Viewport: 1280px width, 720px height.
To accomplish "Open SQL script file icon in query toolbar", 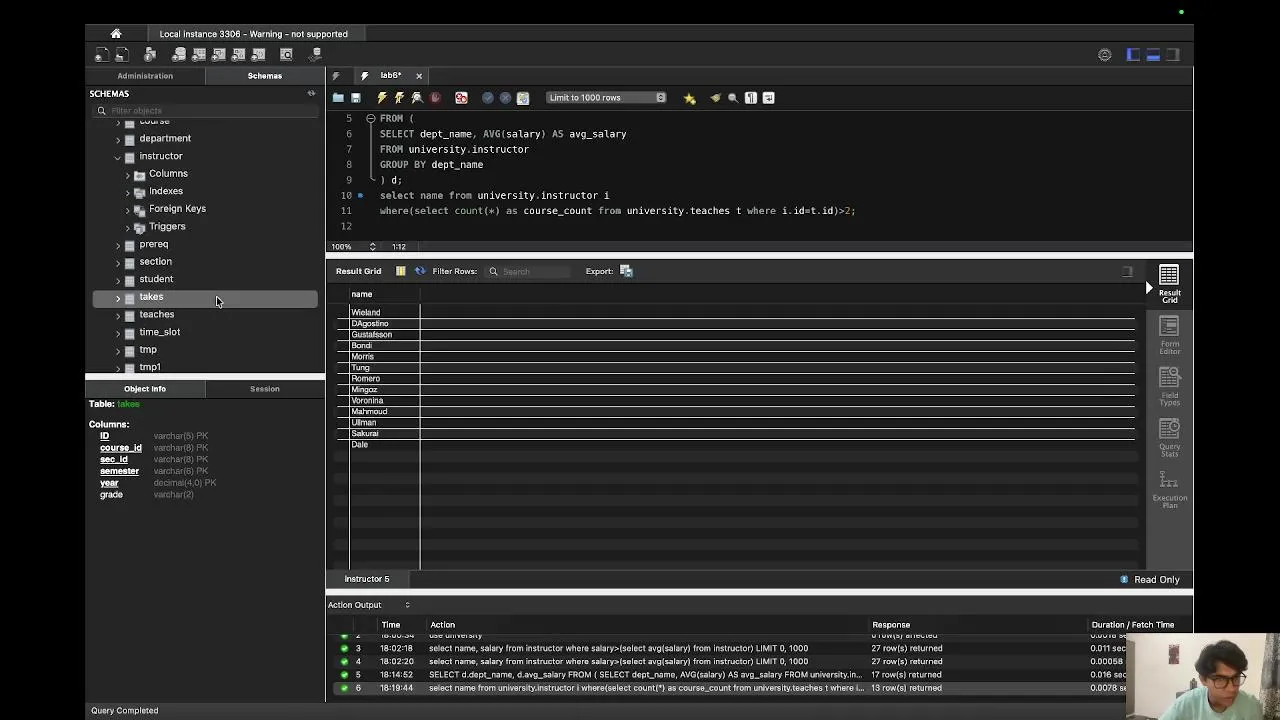I will click(x=338, y=98).
